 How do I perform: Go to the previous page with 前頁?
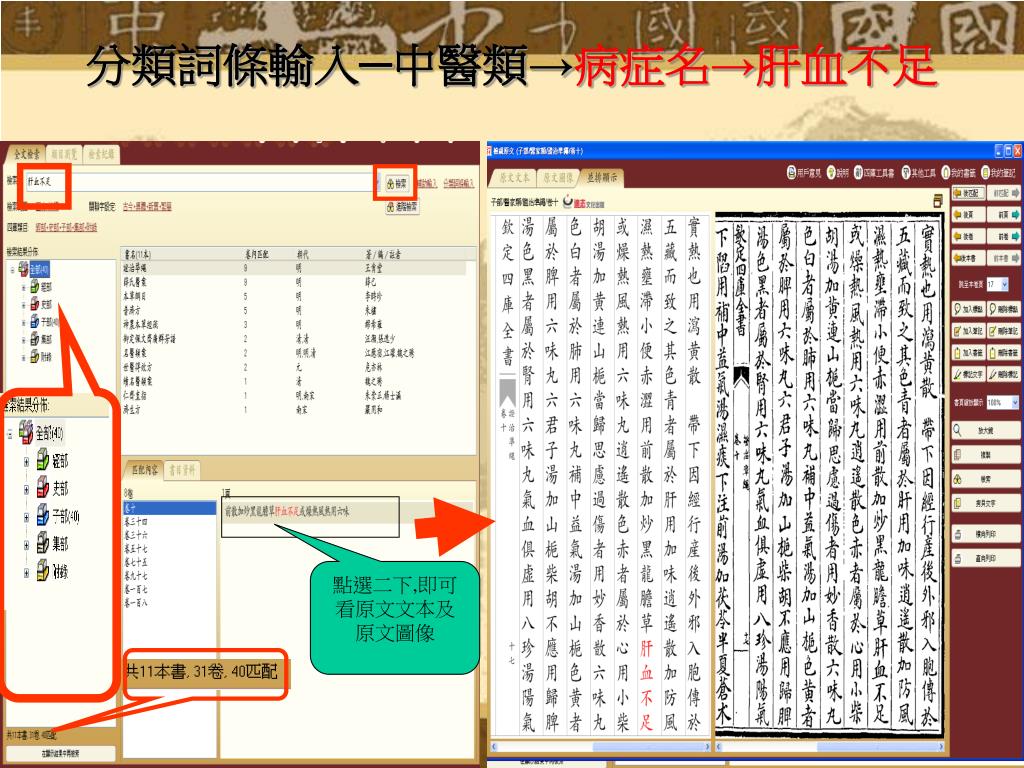pyautogui.click(x=1003, y=215)
